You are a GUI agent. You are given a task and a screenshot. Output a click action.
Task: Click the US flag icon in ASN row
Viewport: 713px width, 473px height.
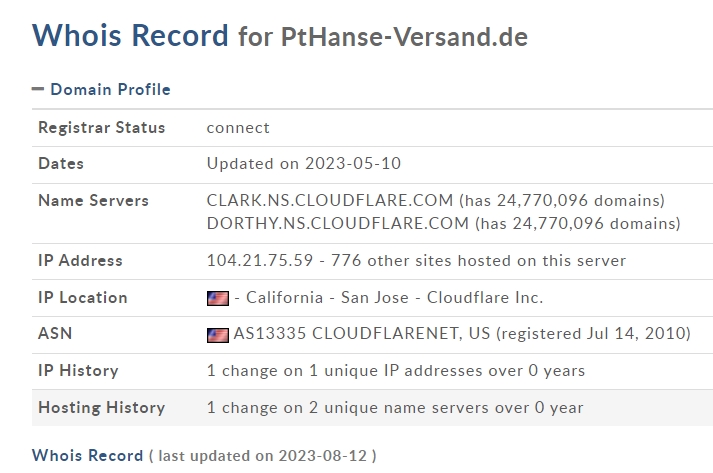click(x=218, y=335)
